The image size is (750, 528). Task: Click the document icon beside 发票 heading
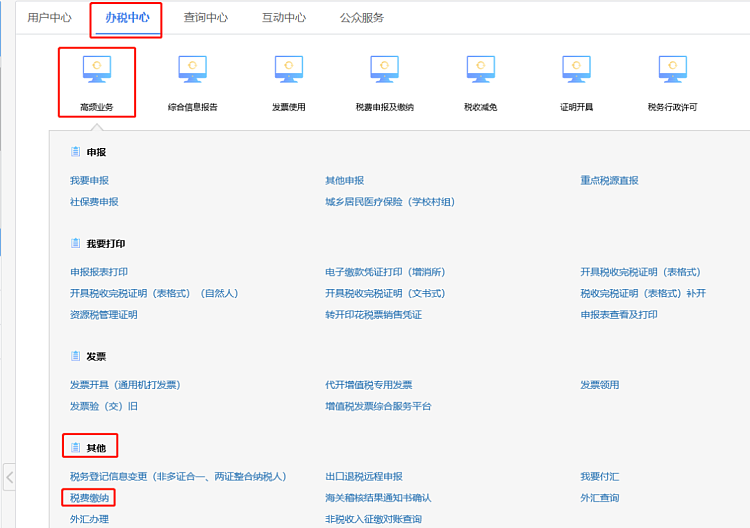[x=76, y=356]
